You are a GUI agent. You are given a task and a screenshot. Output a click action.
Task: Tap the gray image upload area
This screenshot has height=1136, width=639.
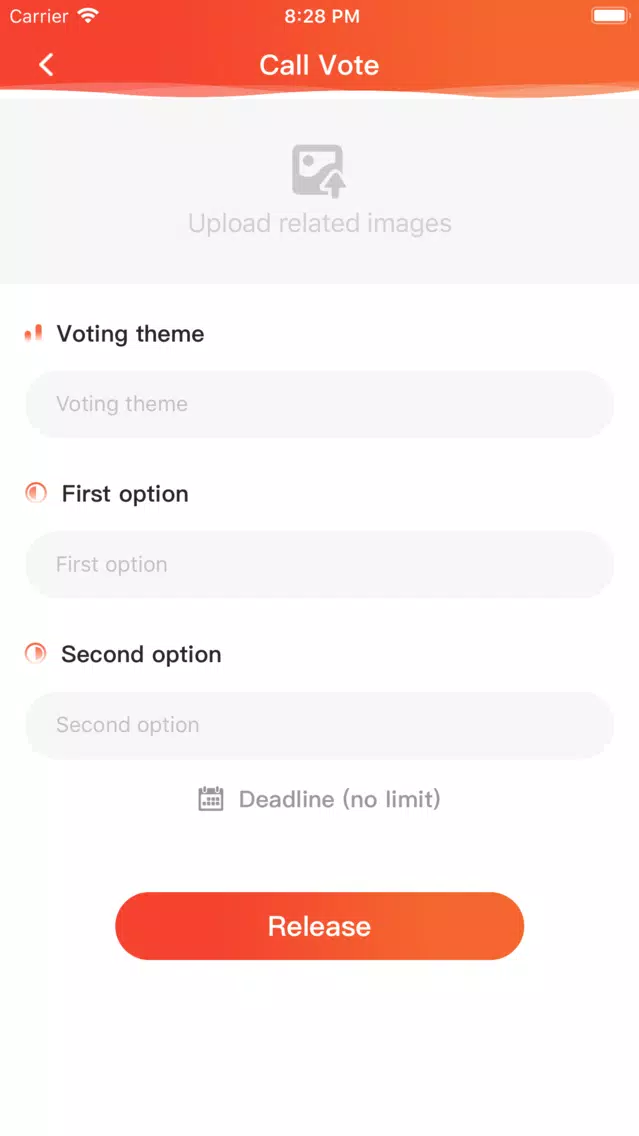tap(320, 190)
